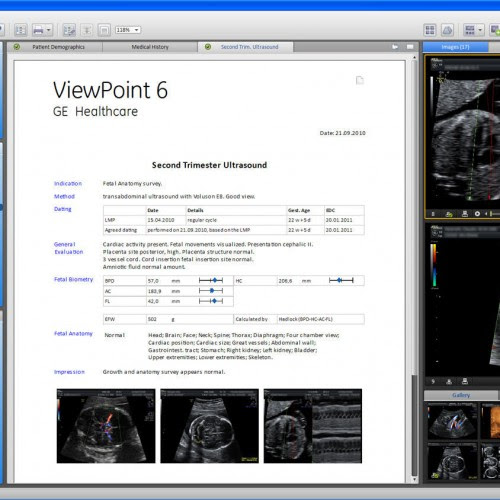
Task: Click the fit-page-to-window toolbar icon
Action: (x=104, y=30)
